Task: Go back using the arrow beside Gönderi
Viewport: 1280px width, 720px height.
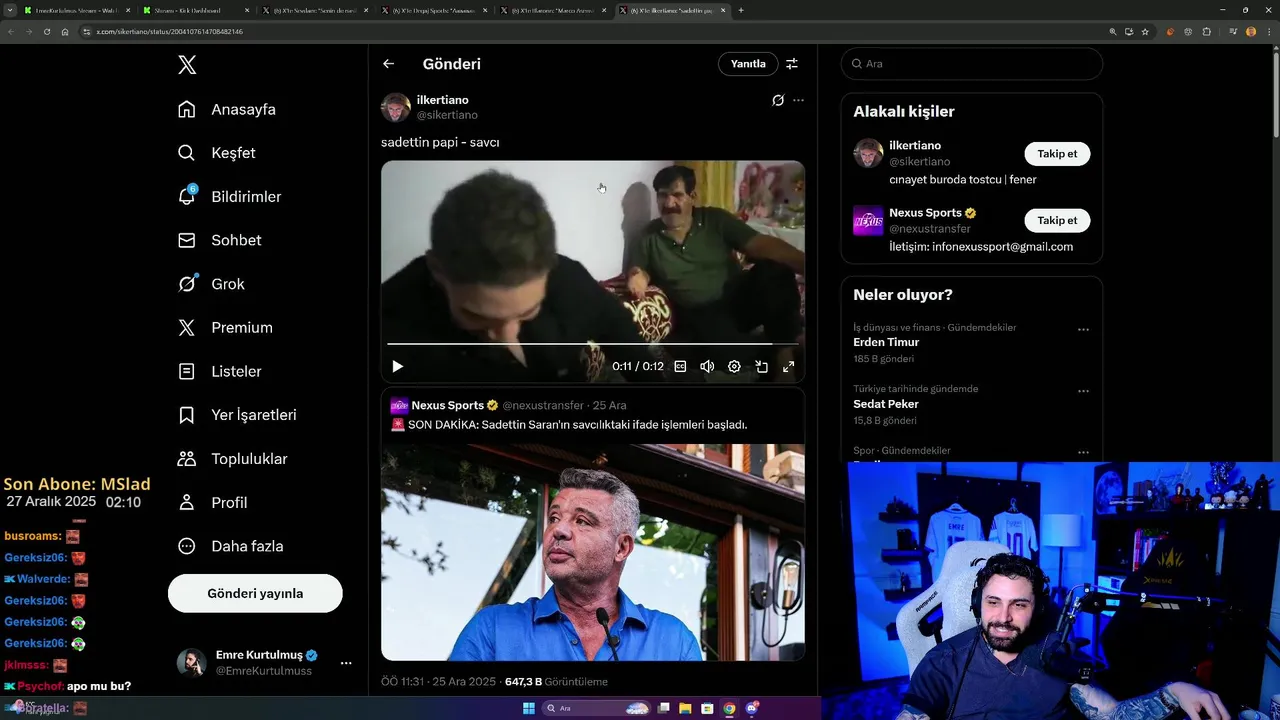Action: pyautogui.click(x=388, y=64)
